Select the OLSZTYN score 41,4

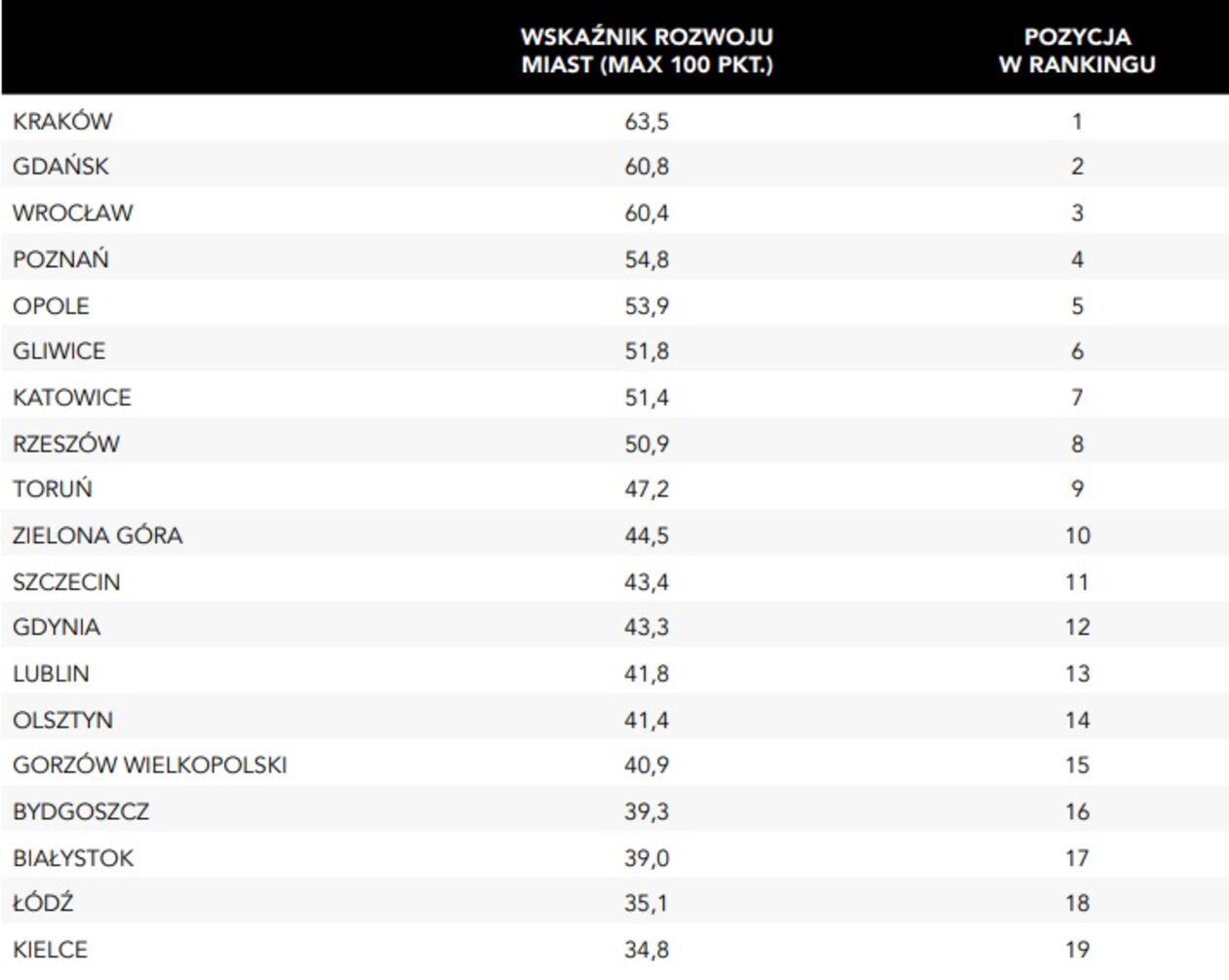(x=647, y=721)
